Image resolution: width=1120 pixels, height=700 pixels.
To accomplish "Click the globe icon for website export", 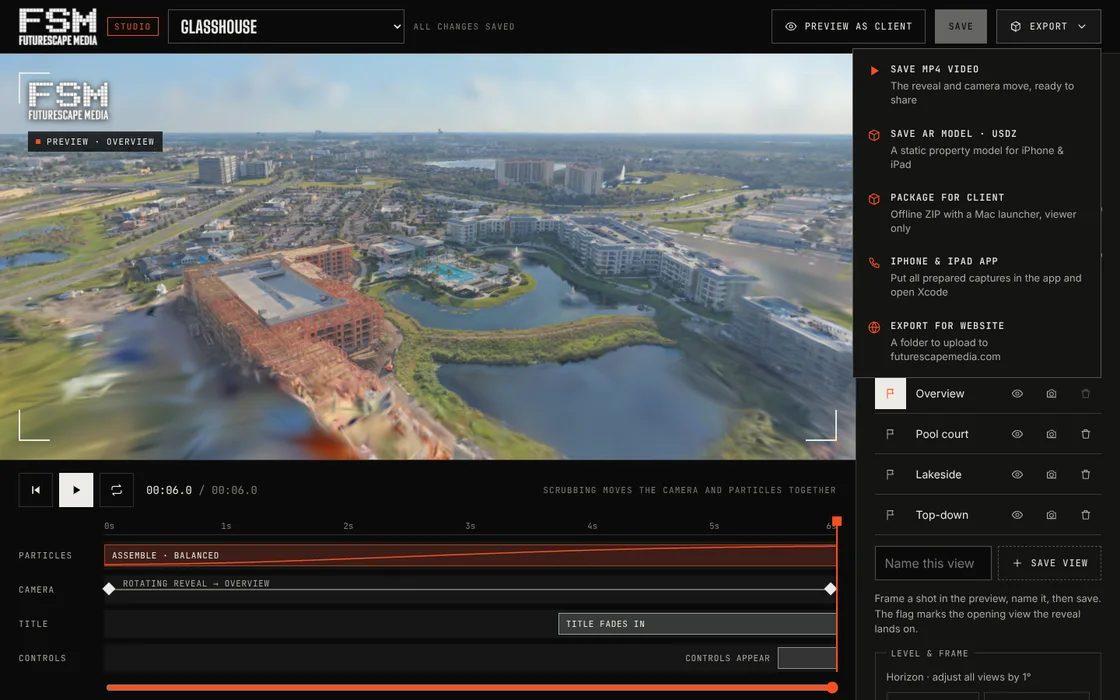I will coord(874,327).
